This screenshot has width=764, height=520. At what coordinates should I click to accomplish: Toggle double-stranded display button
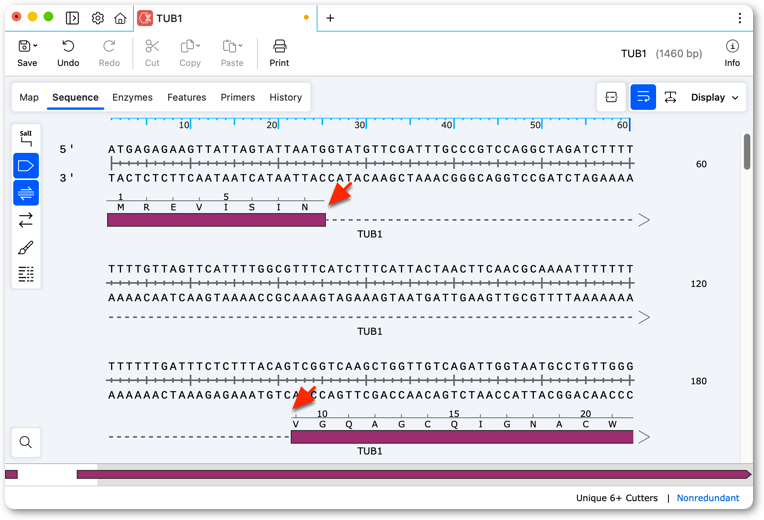point(26,193)
